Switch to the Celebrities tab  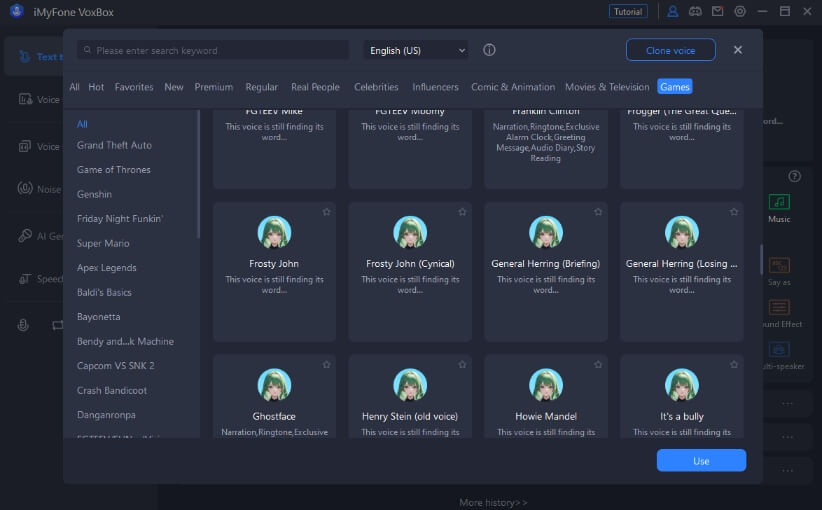(x=376, y=87)
